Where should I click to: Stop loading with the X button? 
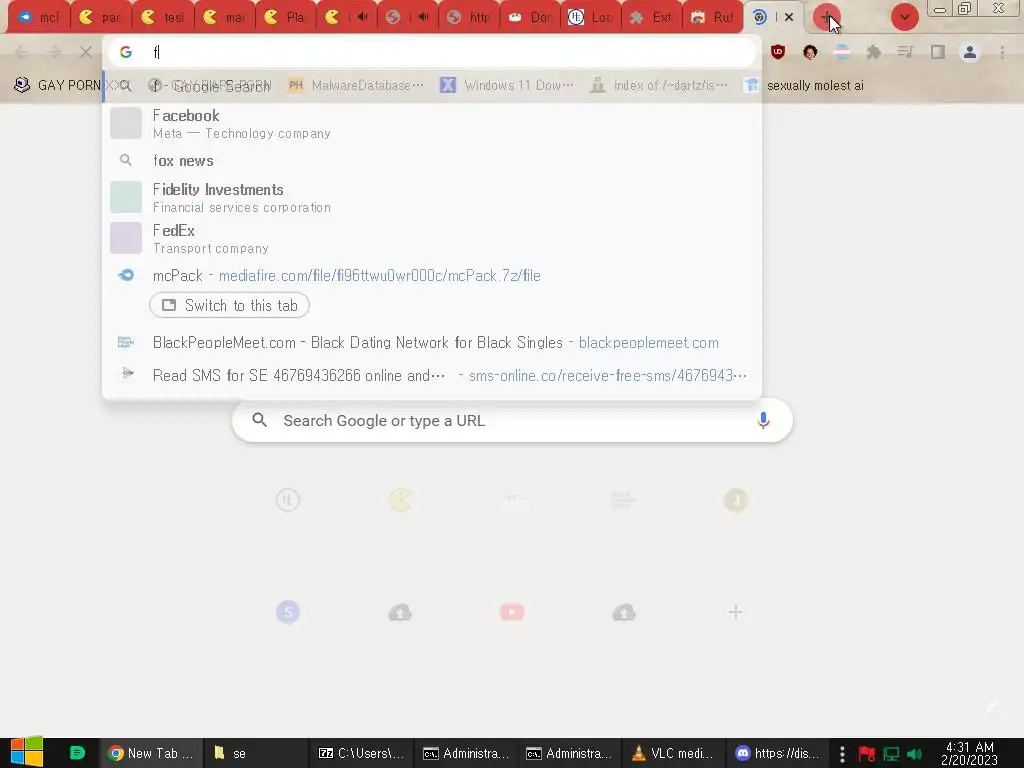coord(86,52)
